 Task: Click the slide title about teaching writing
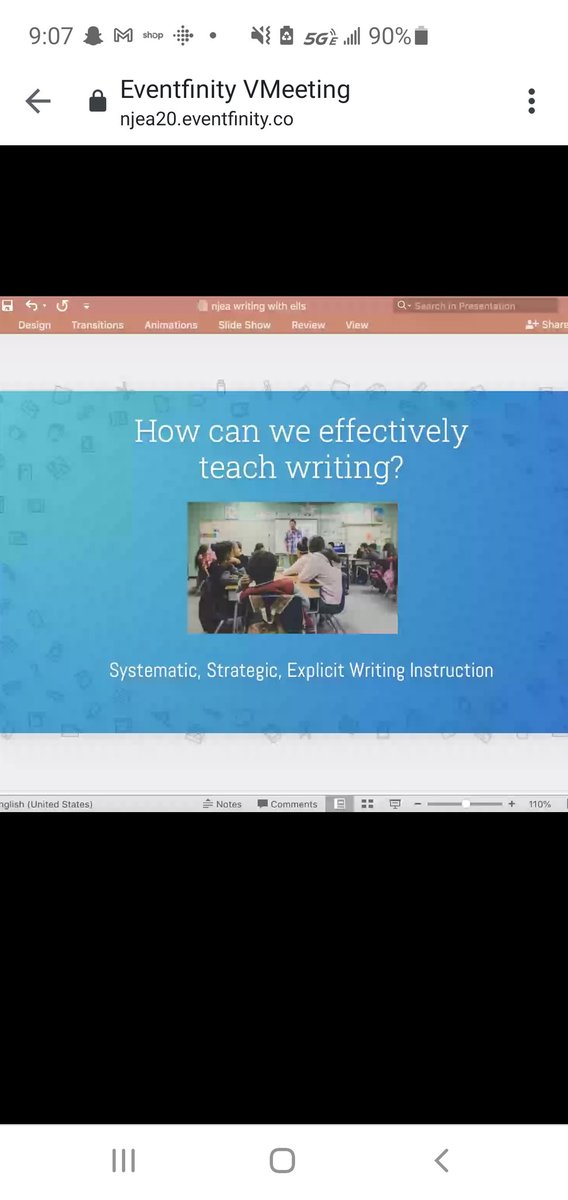(x=301, y=448)
